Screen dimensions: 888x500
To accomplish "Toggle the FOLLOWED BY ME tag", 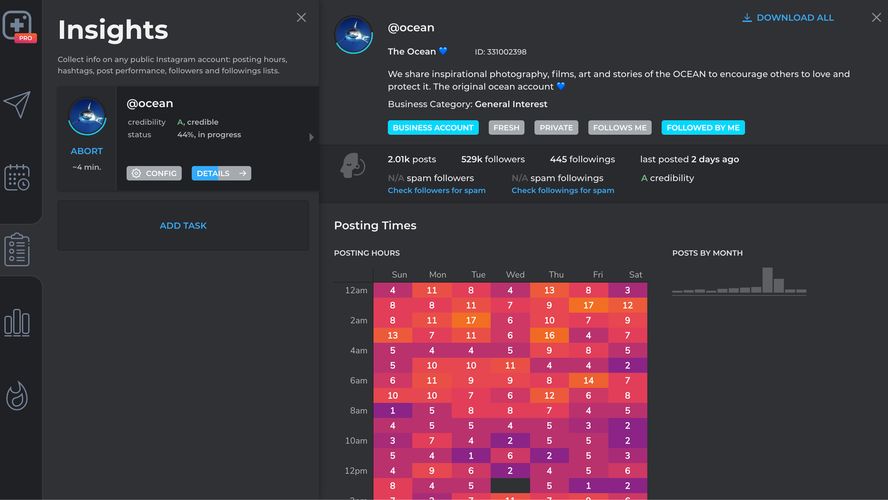I will point(702,128).
